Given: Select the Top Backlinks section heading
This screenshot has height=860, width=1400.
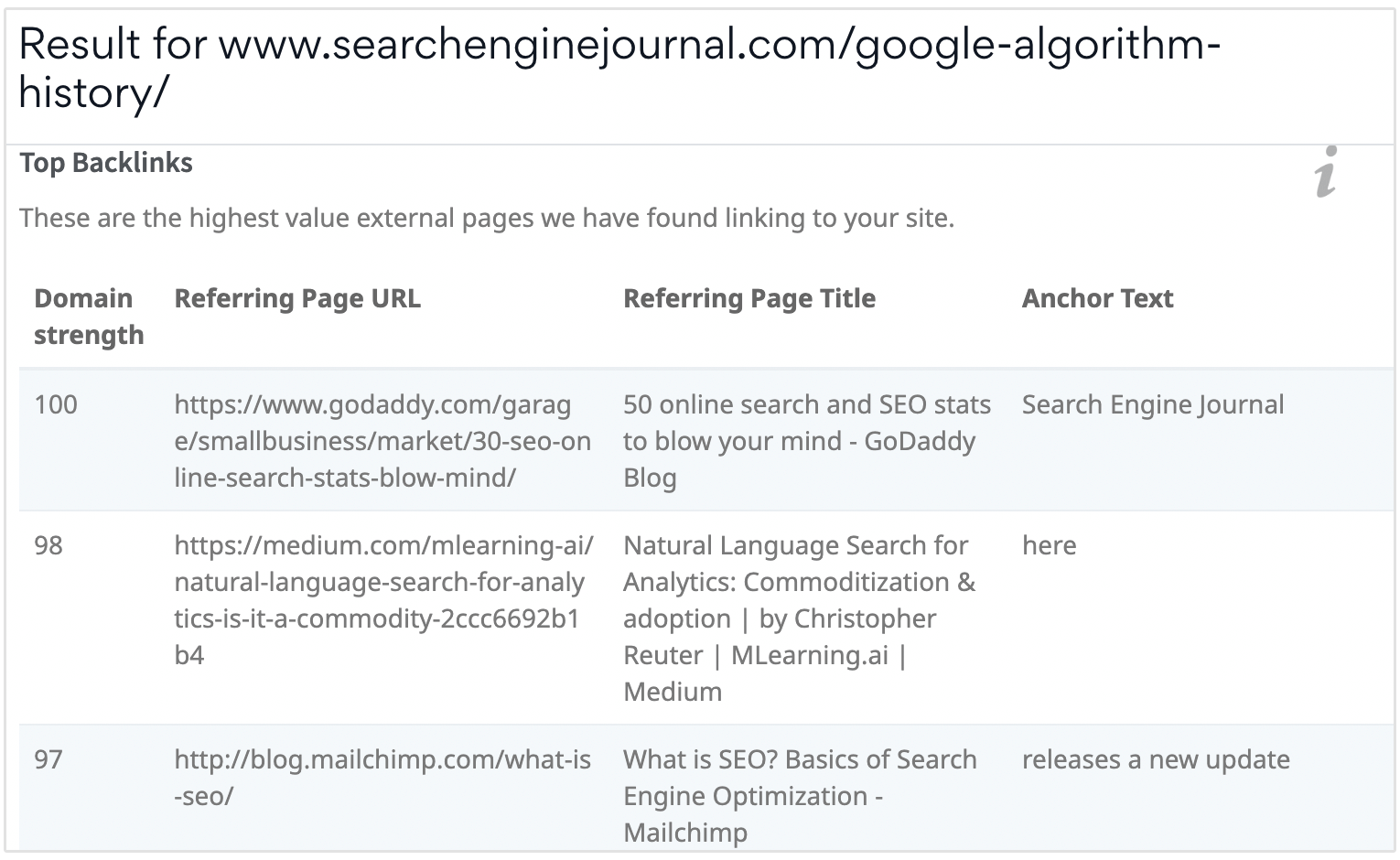Looking at the screenshot, I should click(x=106, y=163).
